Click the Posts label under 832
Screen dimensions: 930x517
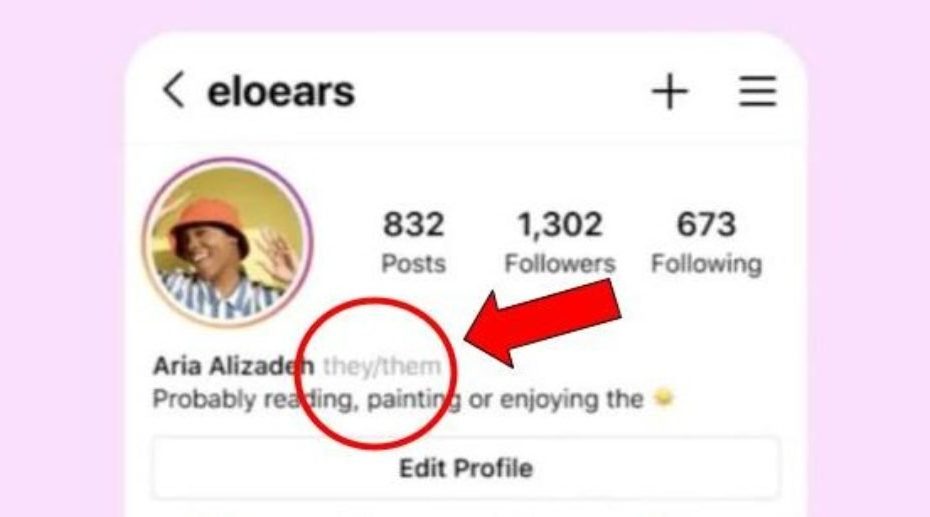coord(413,264)
